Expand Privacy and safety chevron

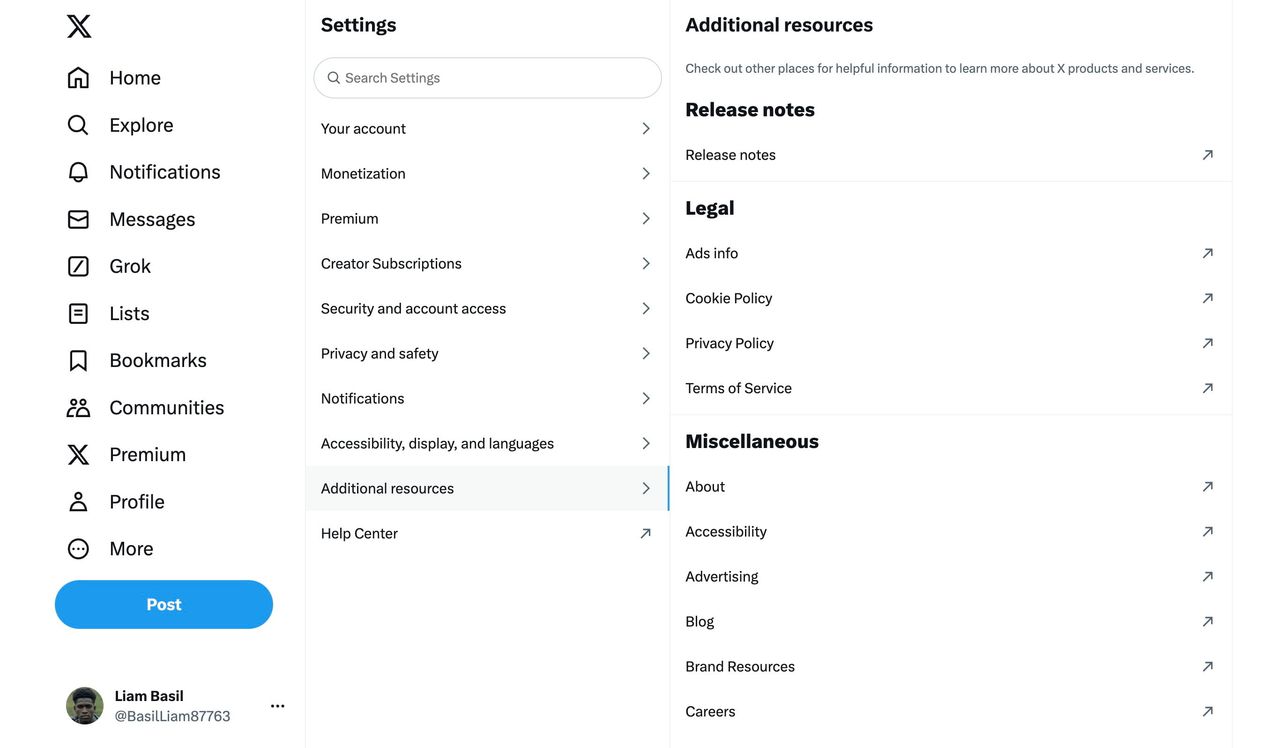[x=646, y=353]
